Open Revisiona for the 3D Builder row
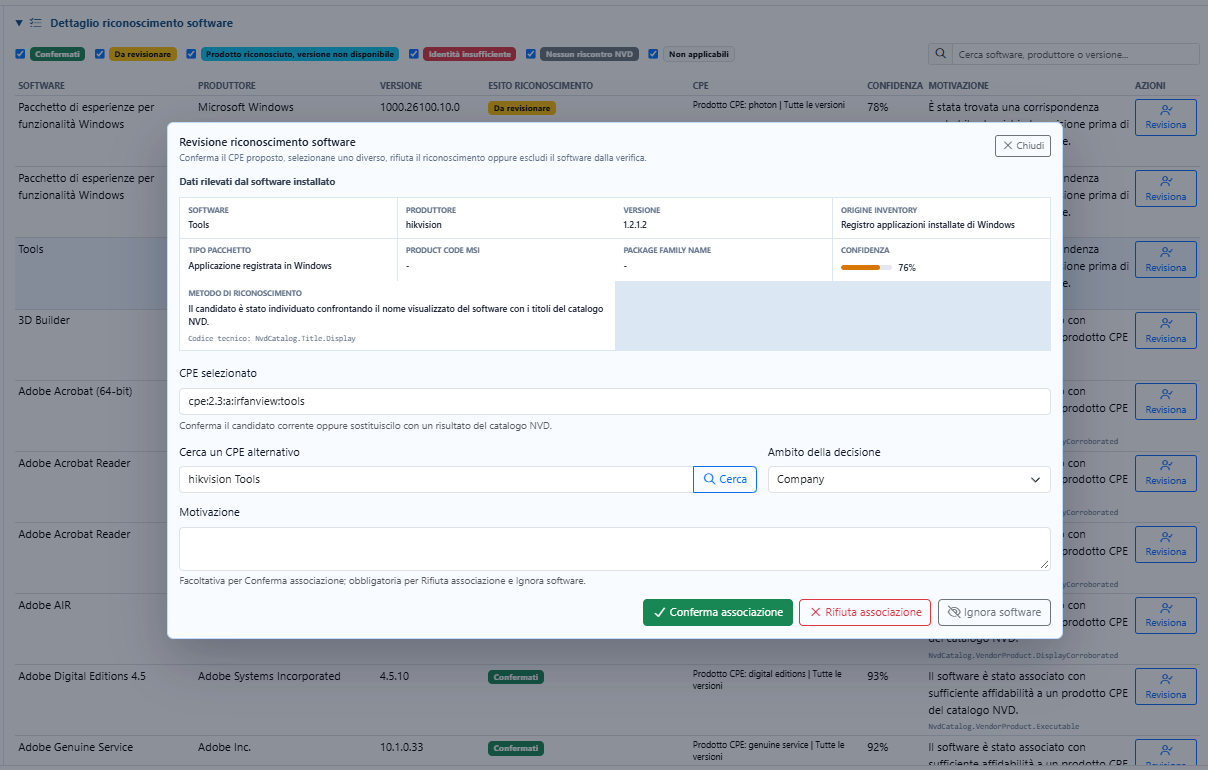 point(1166,330)
